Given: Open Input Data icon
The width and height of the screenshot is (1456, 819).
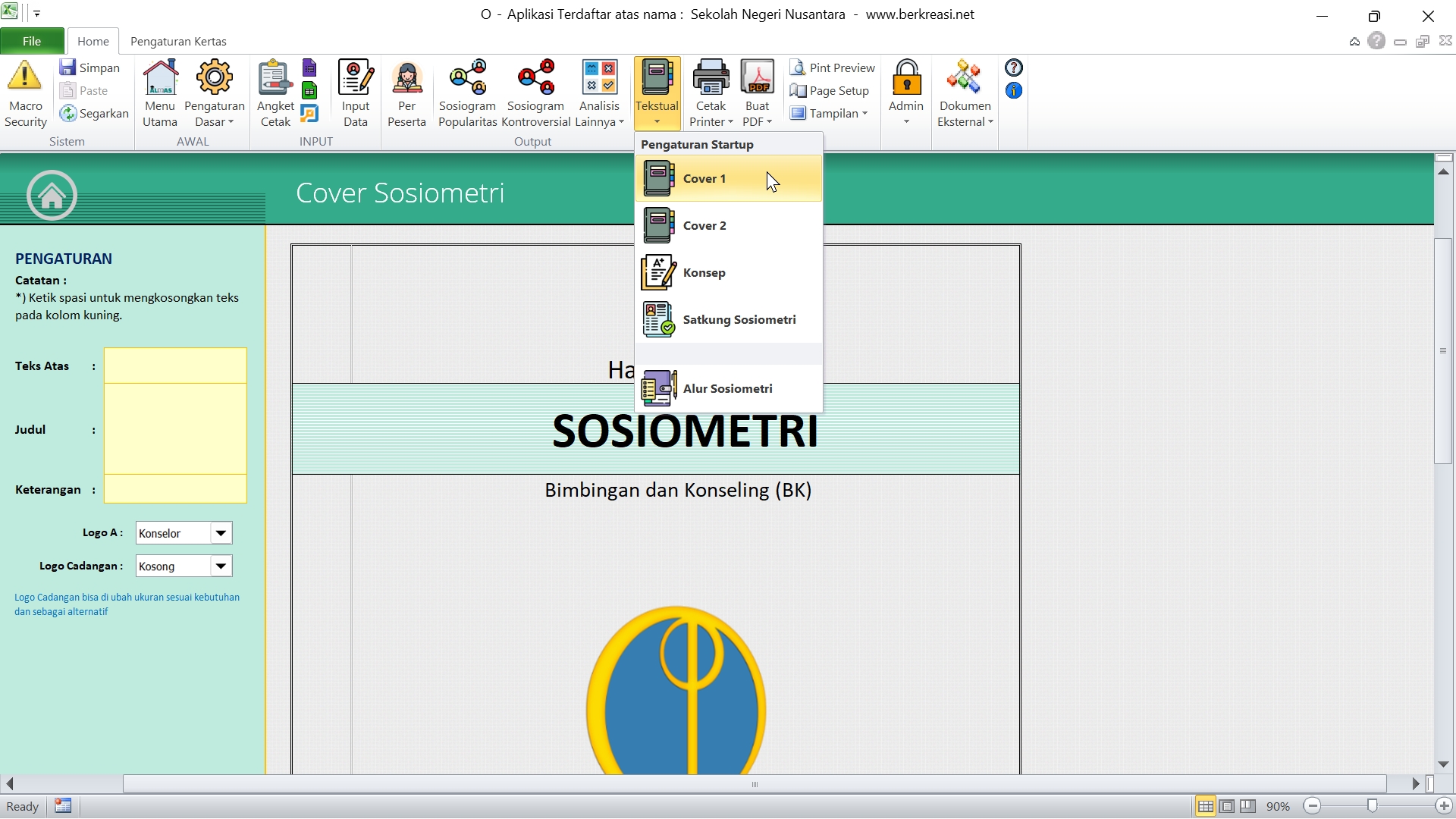Looking at the screenshot, I should (355, 77).
